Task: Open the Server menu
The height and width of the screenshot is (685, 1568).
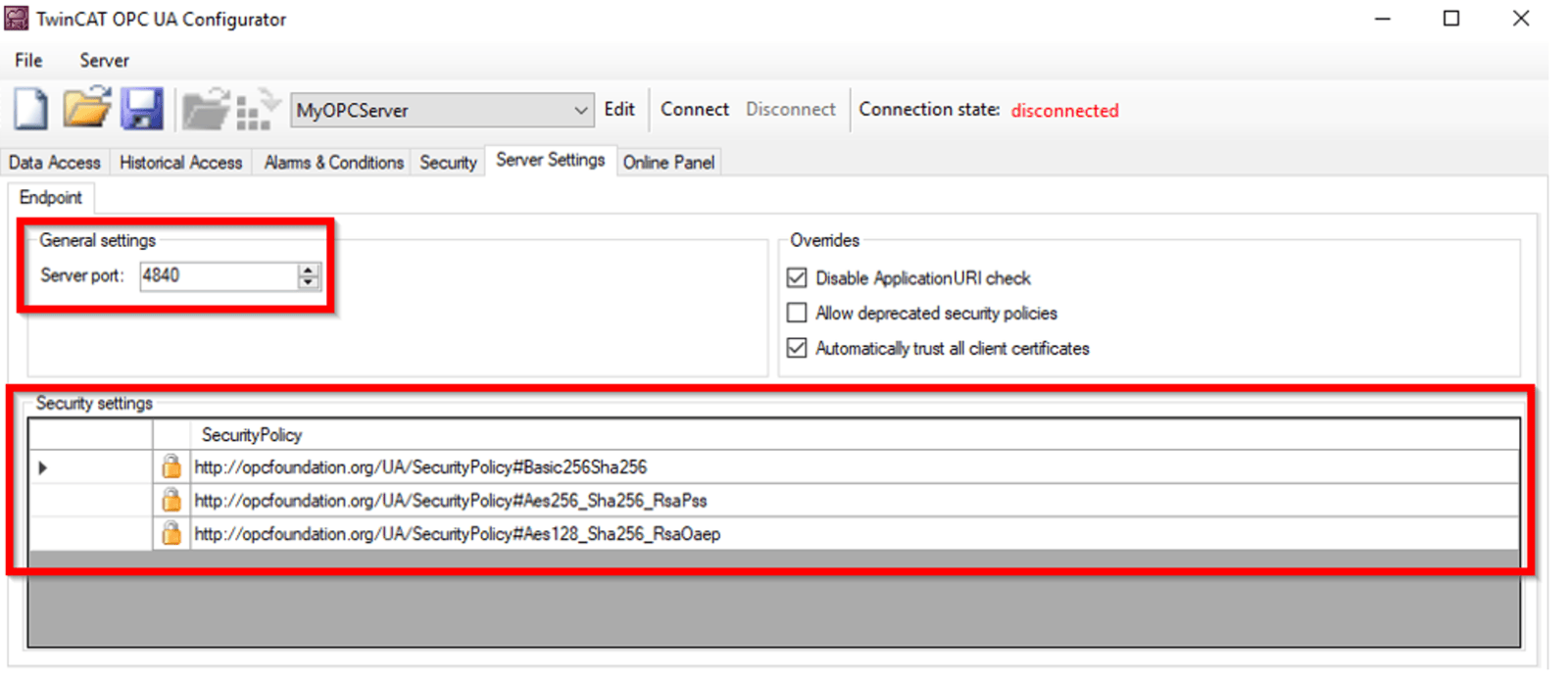Action: [104, 61]
